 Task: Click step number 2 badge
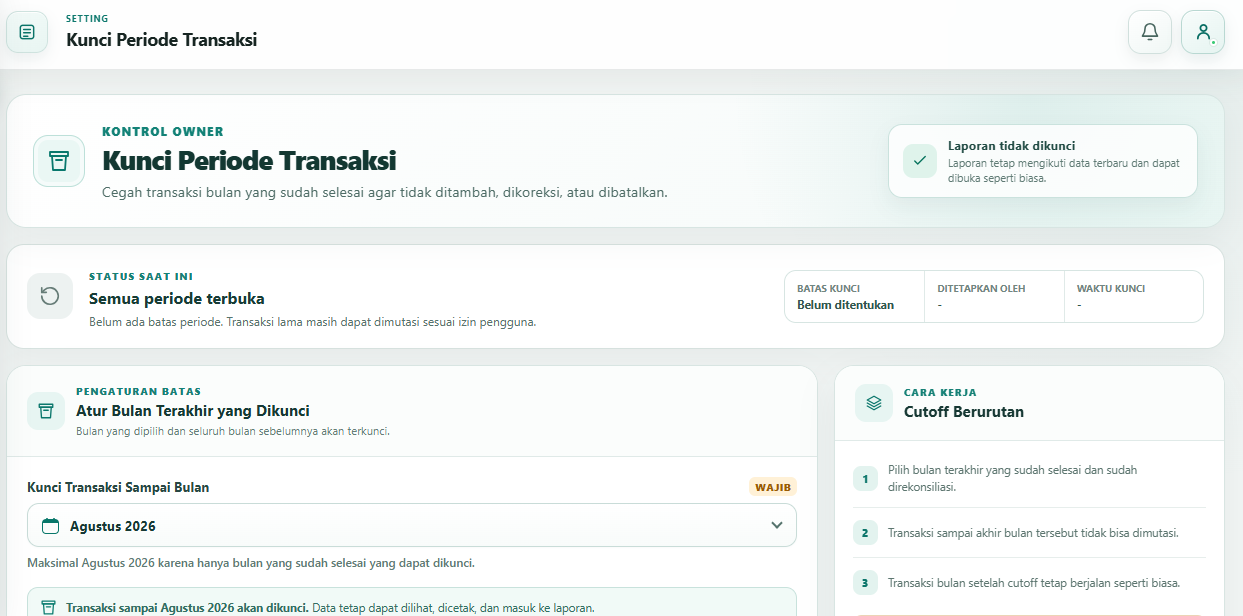click(865, 533)
